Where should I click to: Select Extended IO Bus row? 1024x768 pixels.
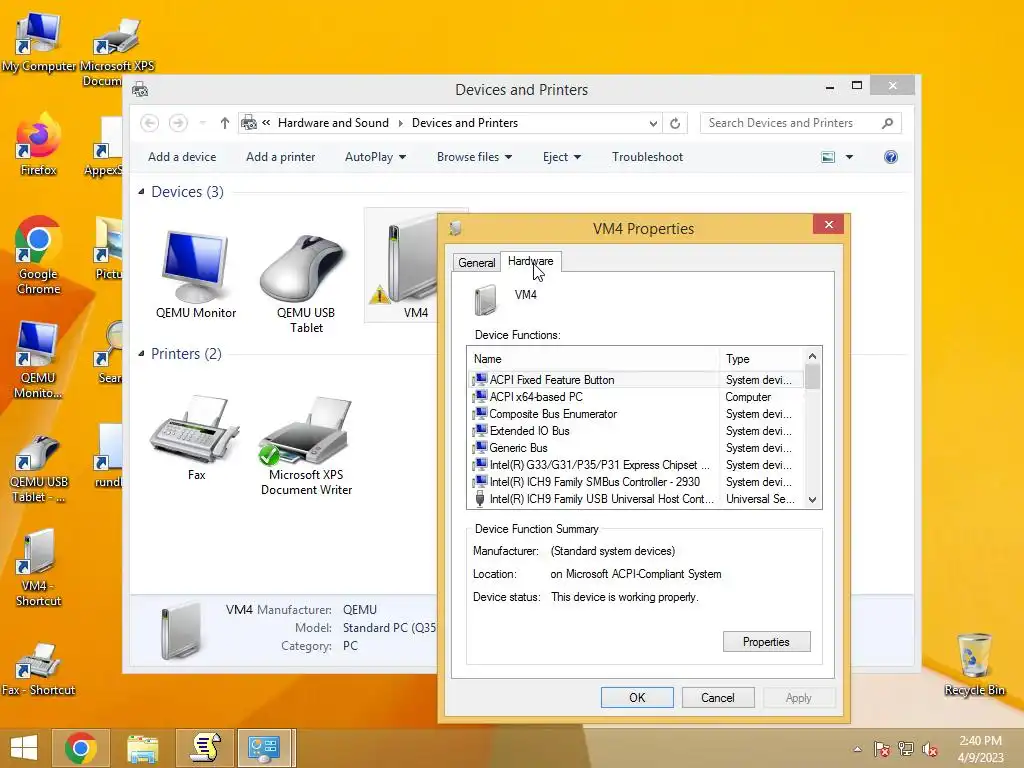click(x=636, y=430)
